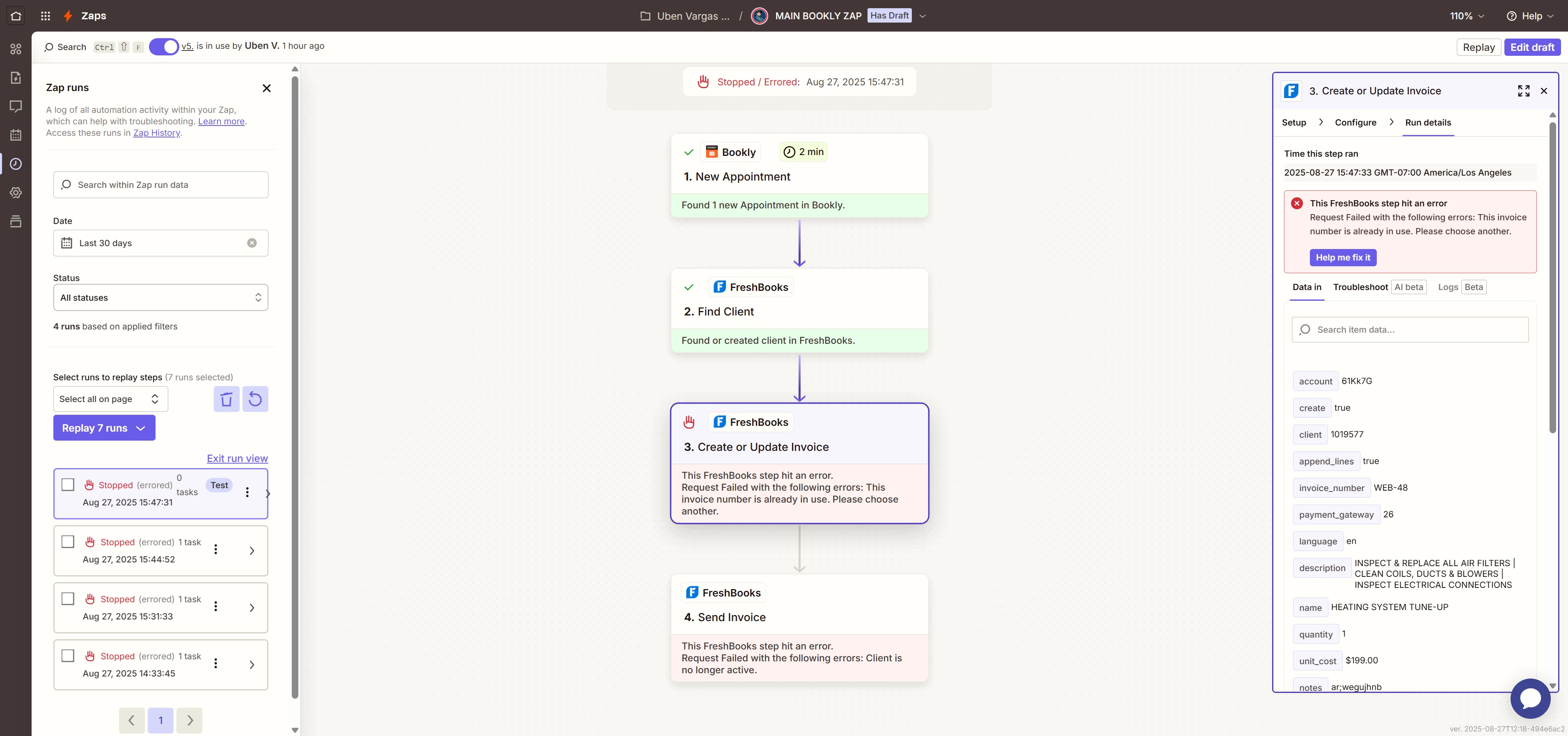1568x736 pixels.
Task: Select checkbox for 14:33:45 run
Action: pos(68,656)
